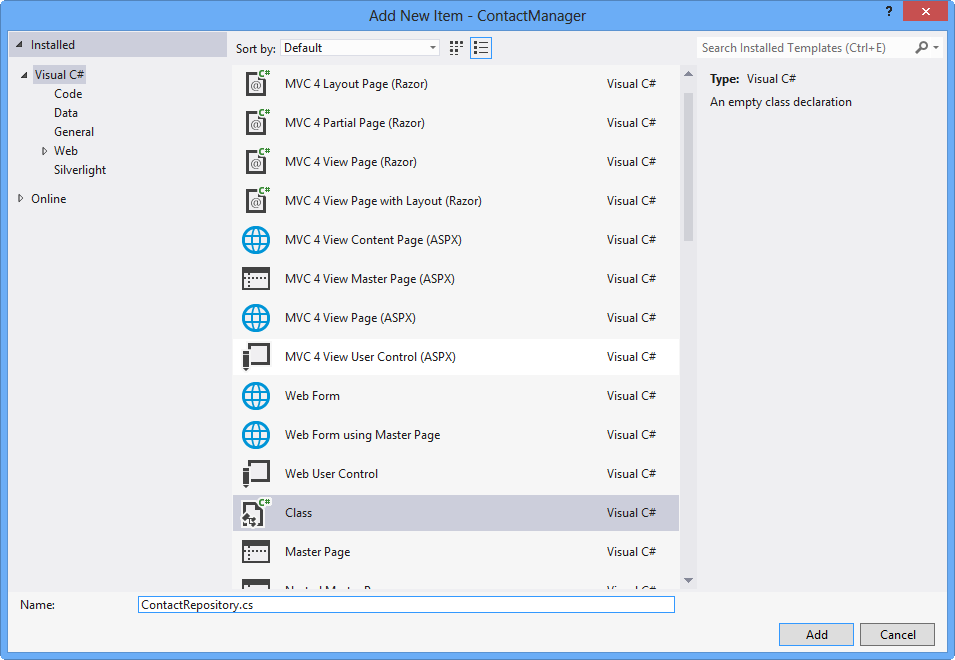Select the Web Form template icon
The image size is (955, 660).
coord(256,395)
